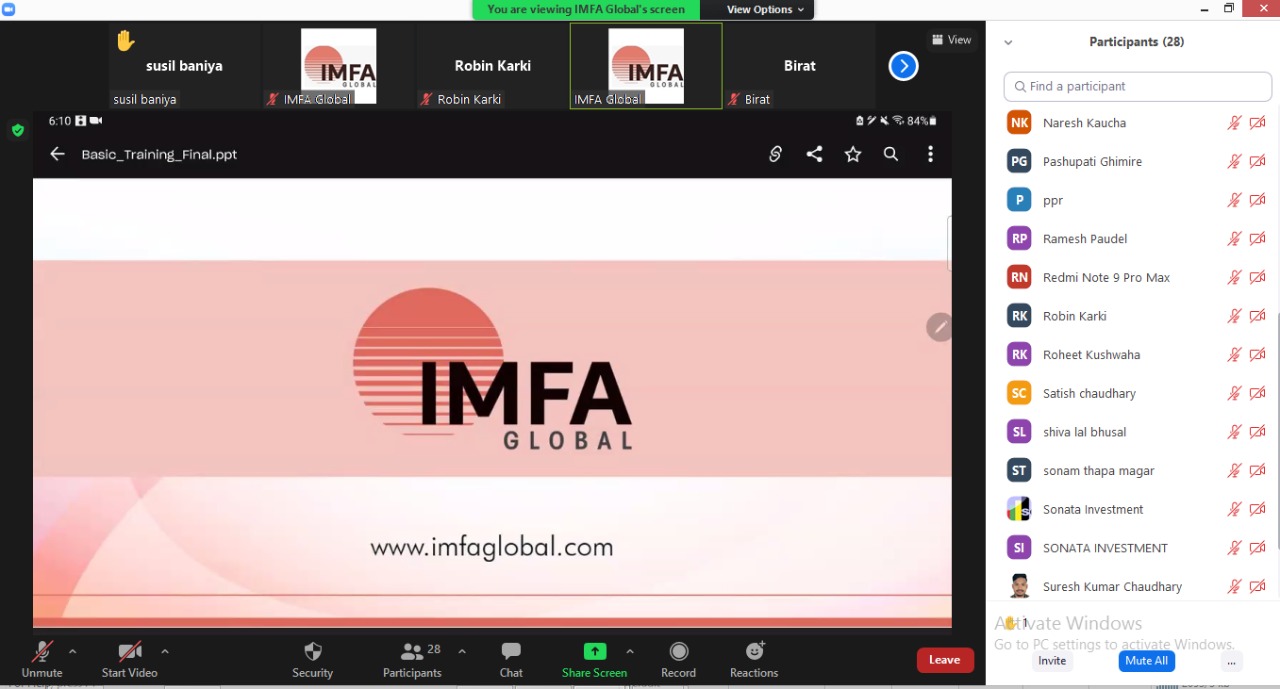Toggle mute for participant ppr
The image size is (1280, 689).
click(x=1235, y=200)
